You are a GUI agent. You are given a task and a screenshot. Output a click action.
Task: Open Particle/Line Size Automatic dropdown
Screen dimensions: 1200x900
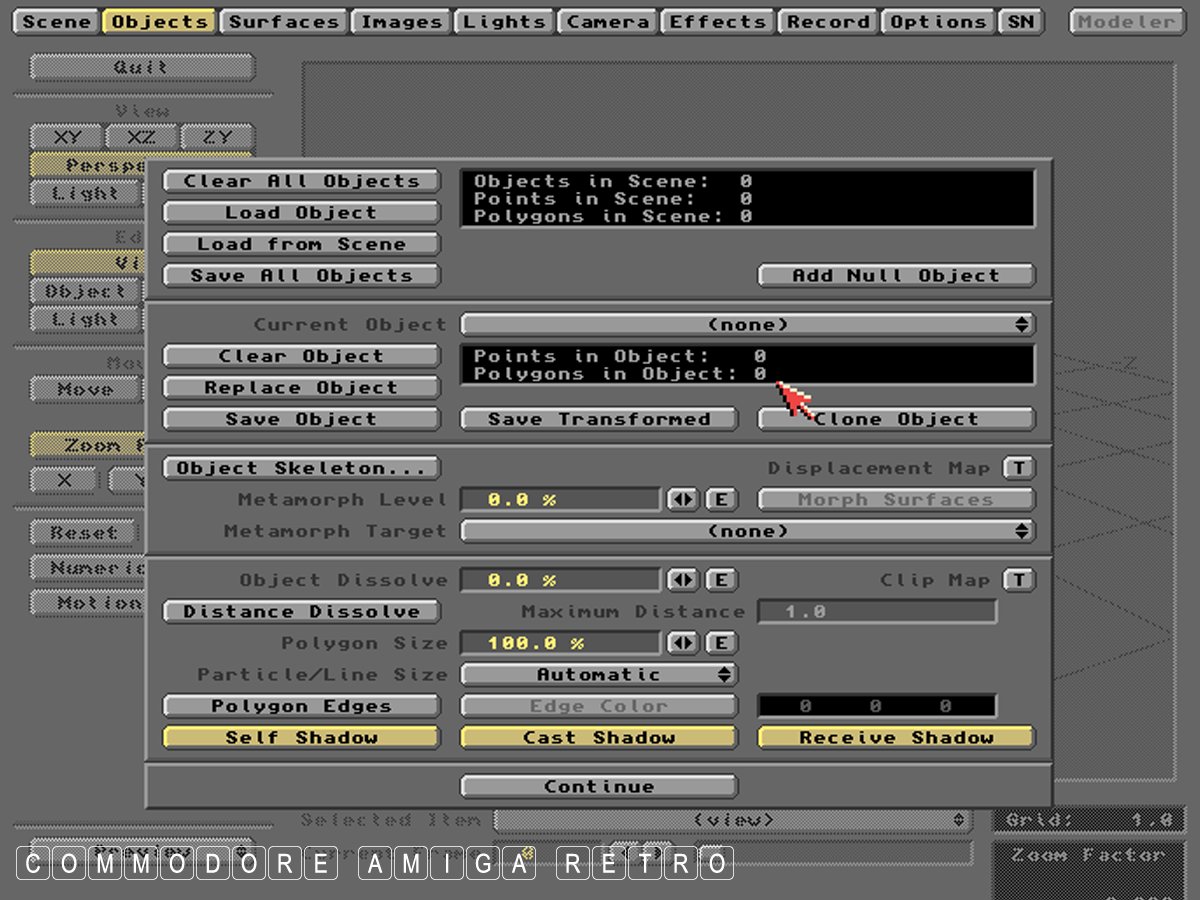pyautogui.click(x=598, y=675)
